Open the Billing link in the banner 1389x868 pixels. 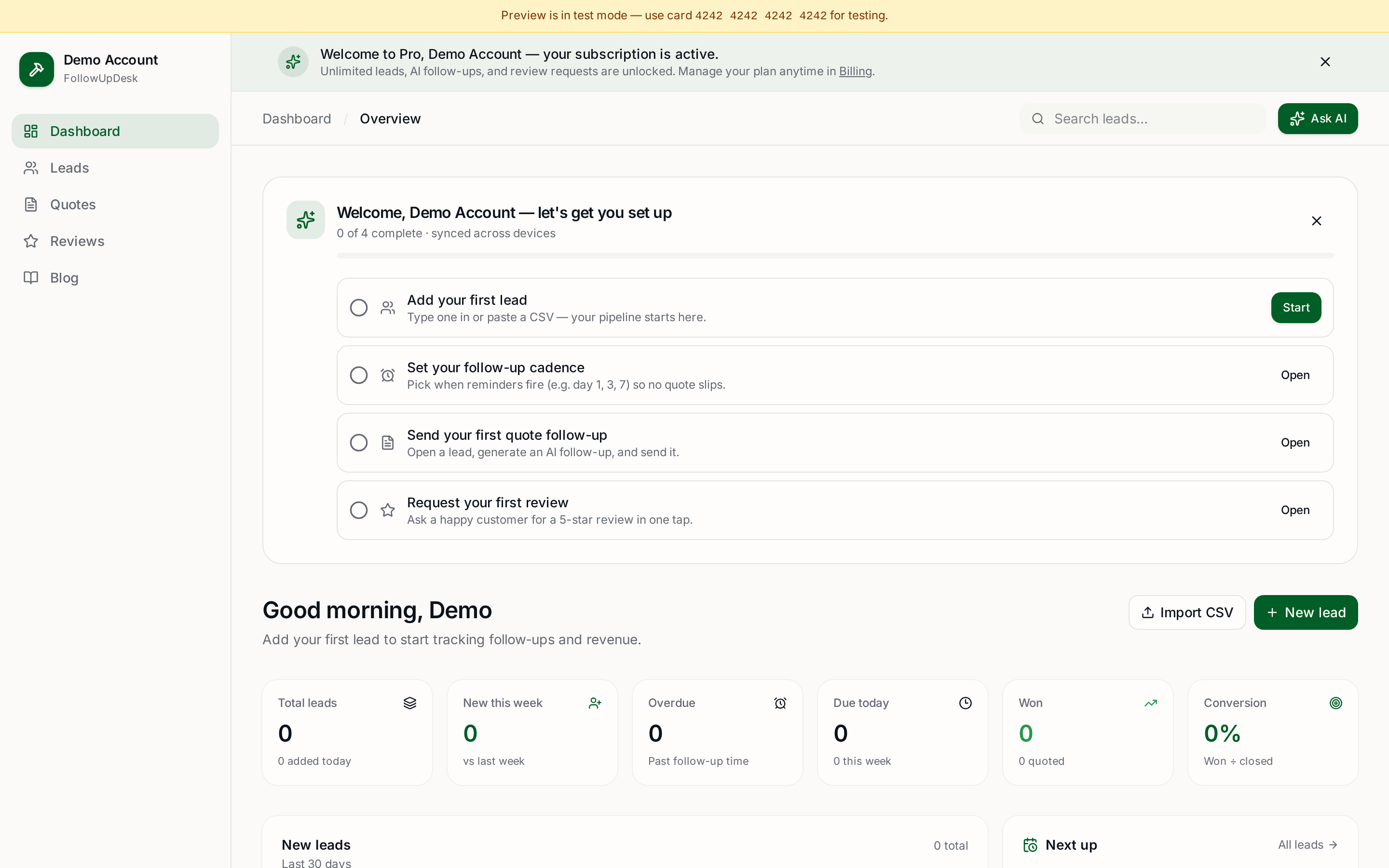pyautogui.click(x=855, y=71)
